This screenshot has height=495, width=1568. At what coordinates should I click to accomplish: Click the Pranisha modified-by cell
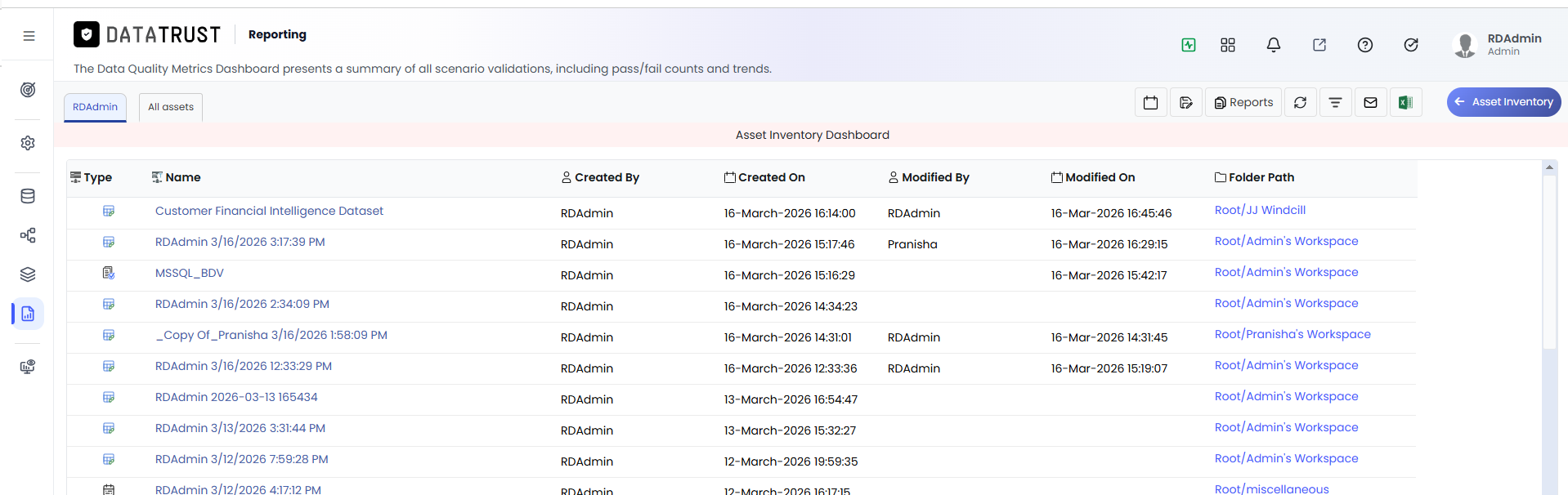[x=912, y=244]
